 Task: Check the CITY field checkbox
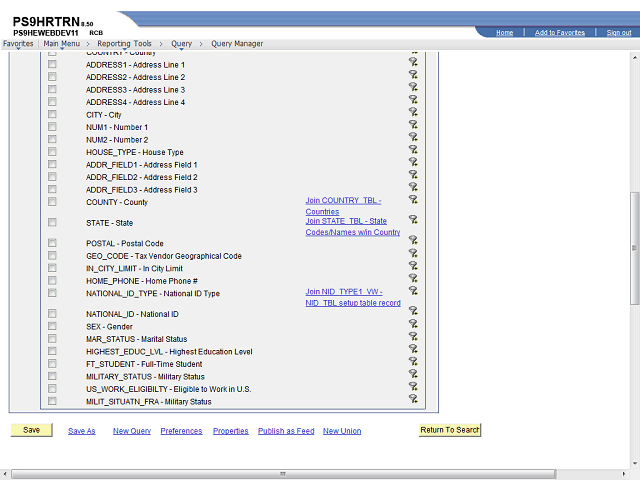(x=52, y=114)
